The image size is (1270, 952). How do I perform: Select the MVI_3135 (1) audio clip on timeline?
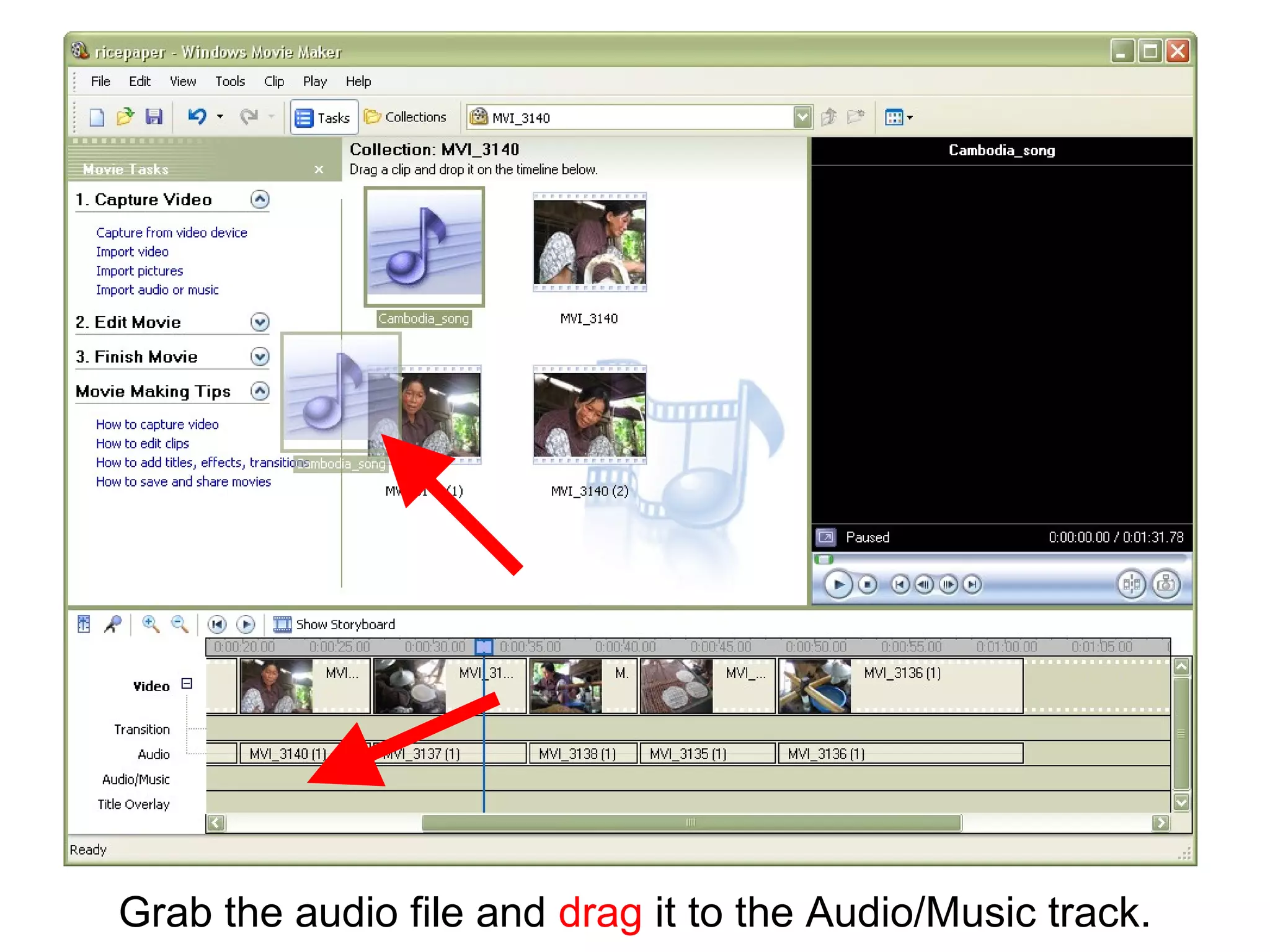click(708, 753)
